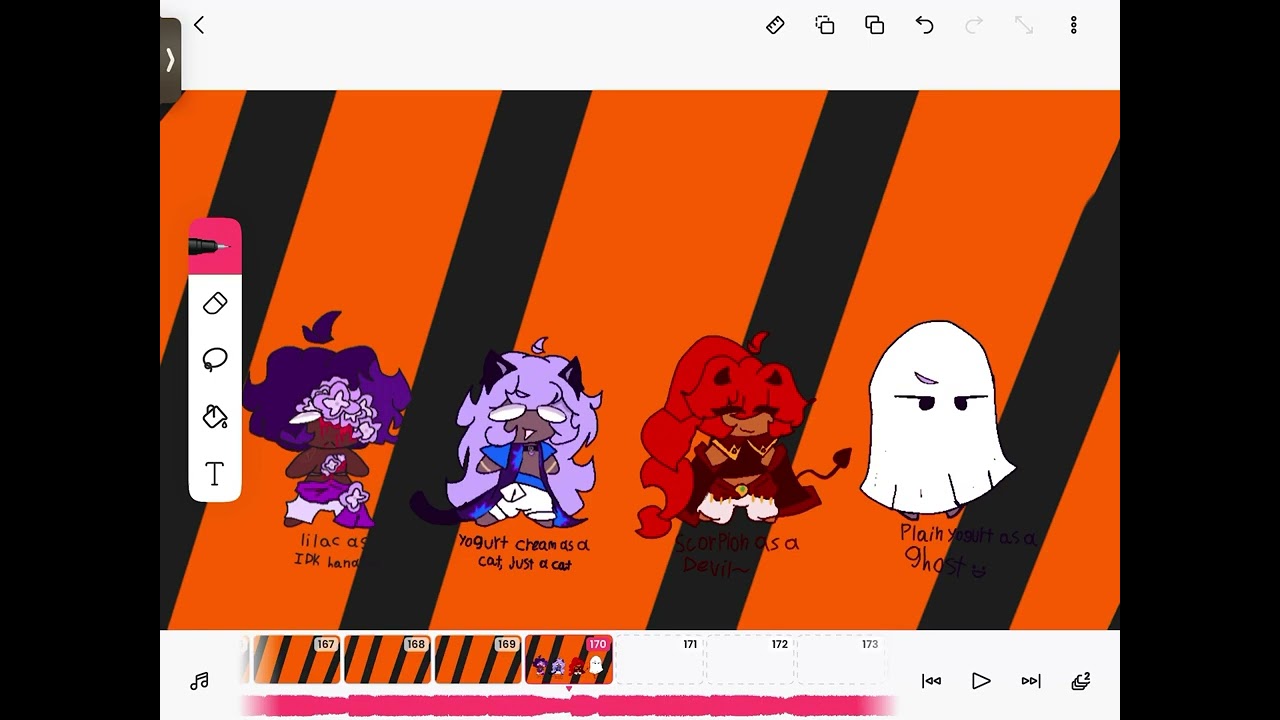This screenshot has width=1280, height=720.
Task: Play the animation
Action: point(981,681)
